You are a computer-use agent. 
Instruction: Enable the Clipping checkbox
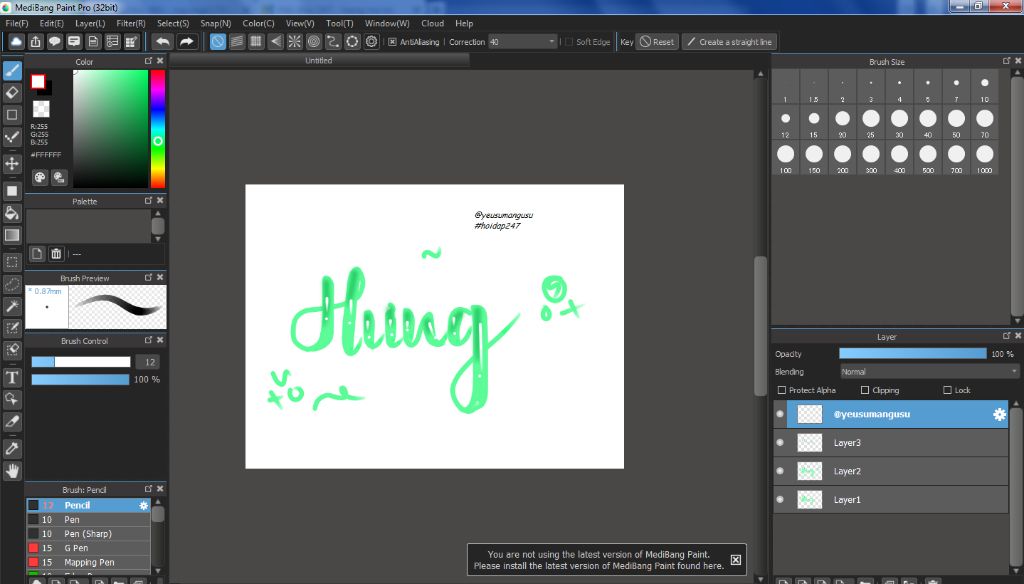865,390
